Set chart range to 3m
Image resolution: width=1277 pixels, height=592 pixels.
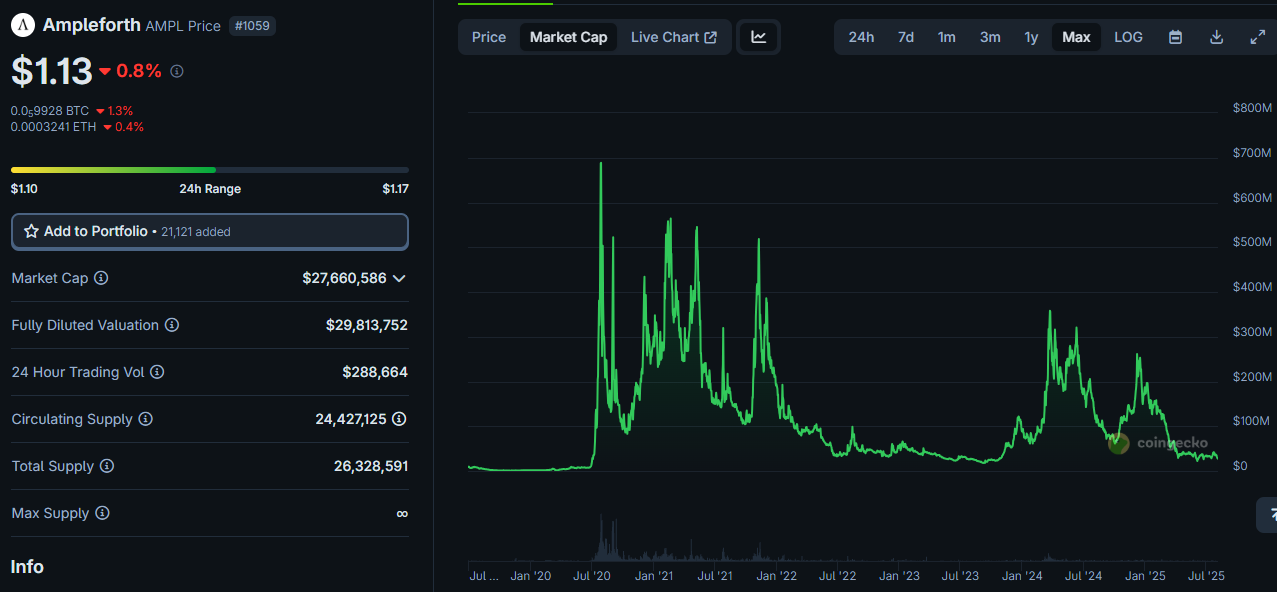990,37
